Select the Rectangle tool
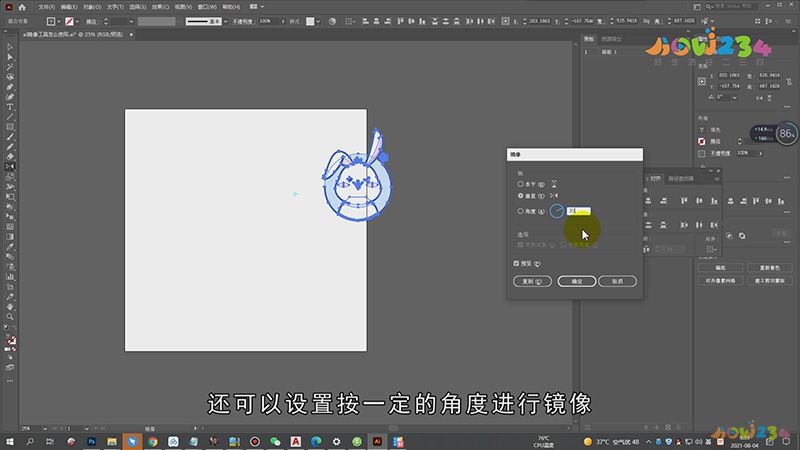This screenshot has height=450, width=800. (10, 127)
